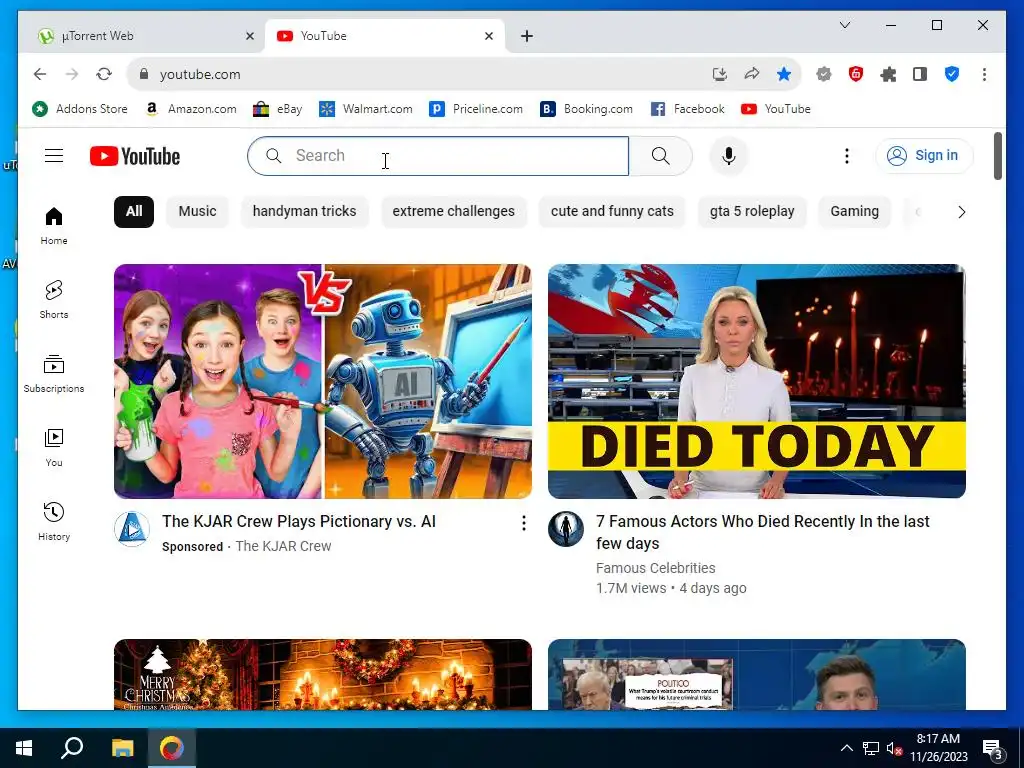Go back with browser back arrow
Screen dimensions: 1024x768
click(40, 74)
